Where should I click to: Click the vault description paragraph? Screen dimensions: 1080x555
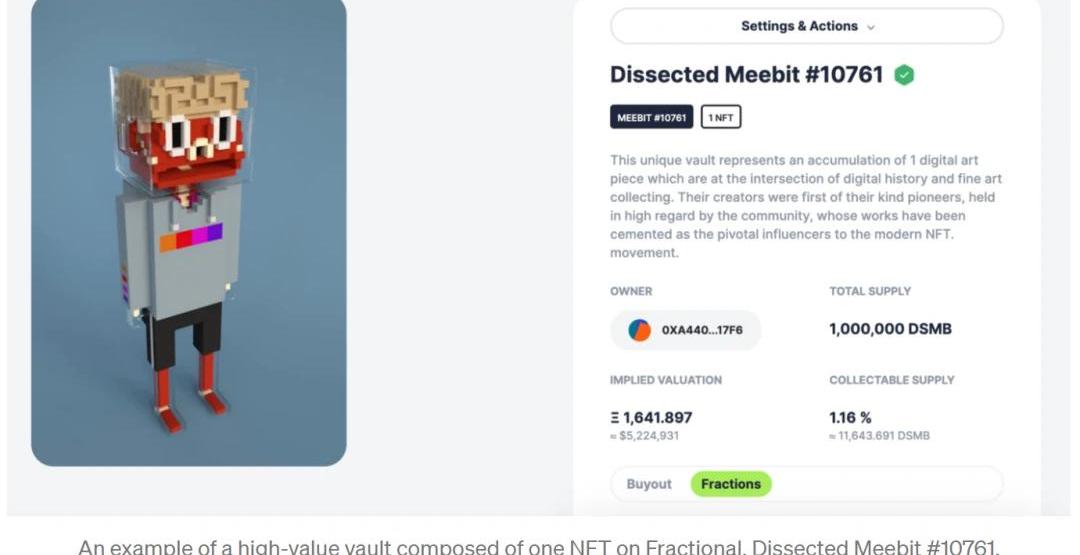[806, 206]
